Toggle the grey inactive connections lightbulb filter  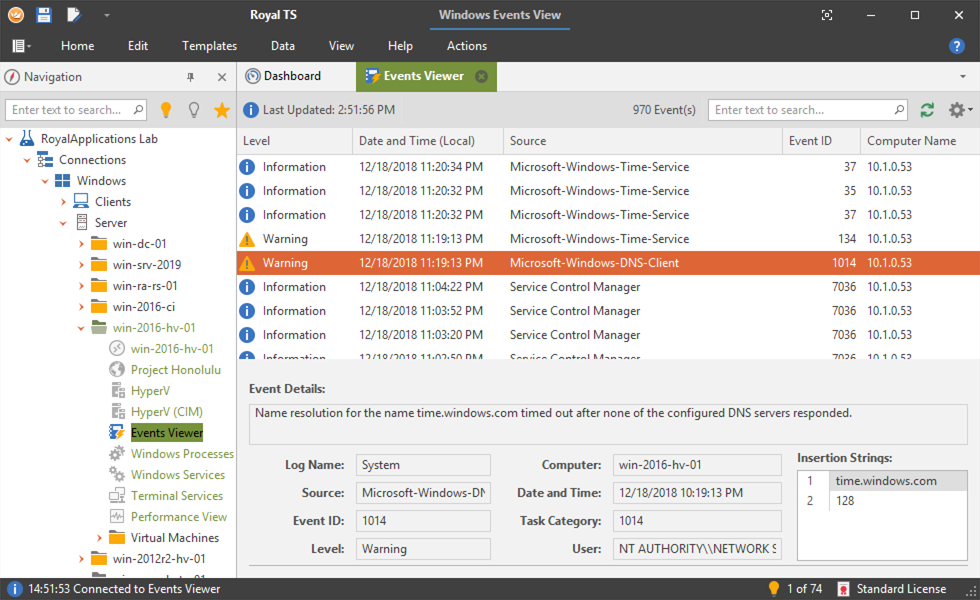tap(194, 110)
